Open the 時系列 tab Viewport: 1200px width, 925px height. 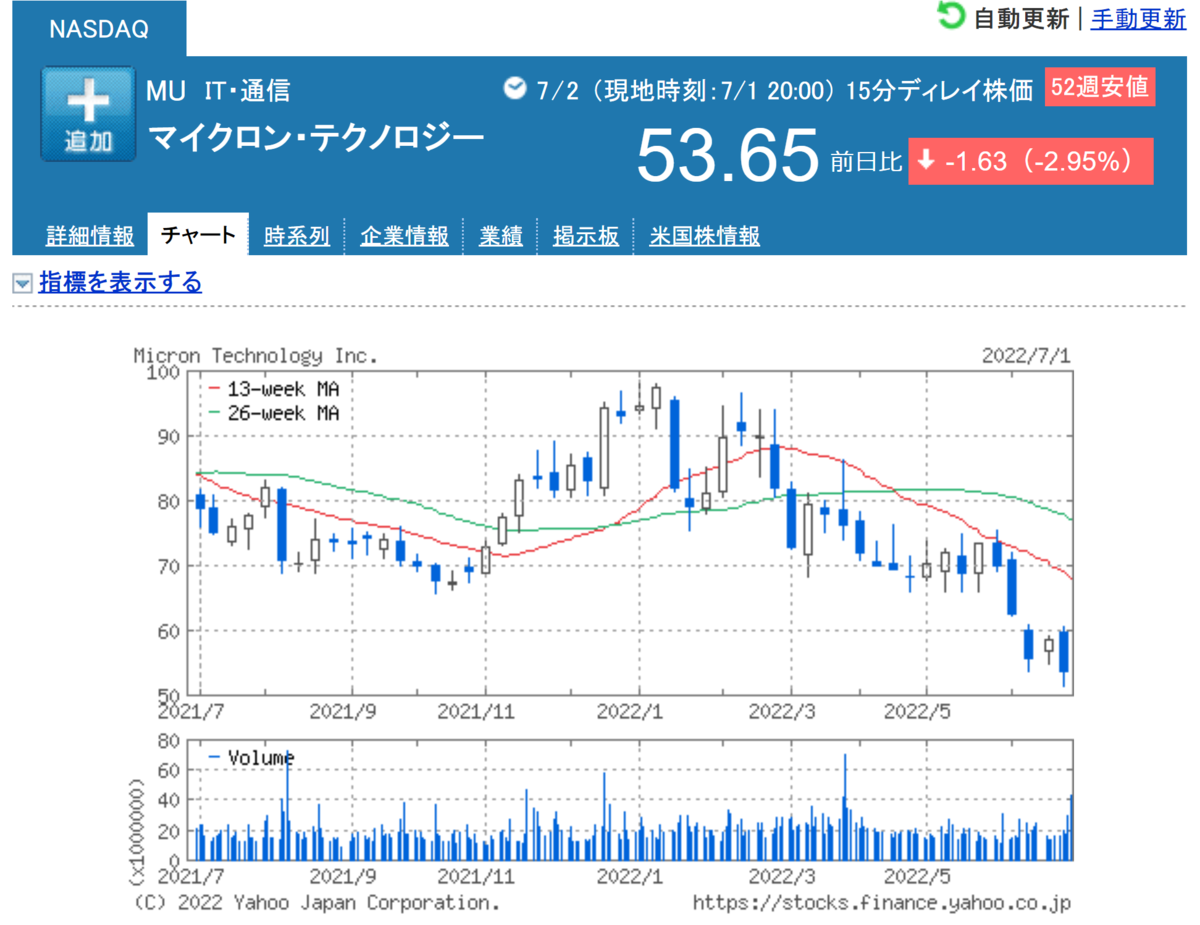coord(297,236)
